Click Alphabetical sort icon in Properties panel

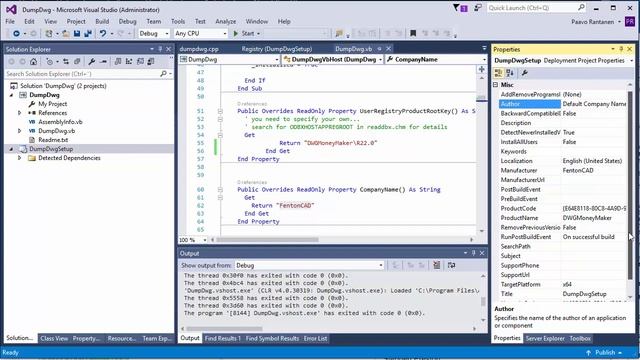[510, 73]
